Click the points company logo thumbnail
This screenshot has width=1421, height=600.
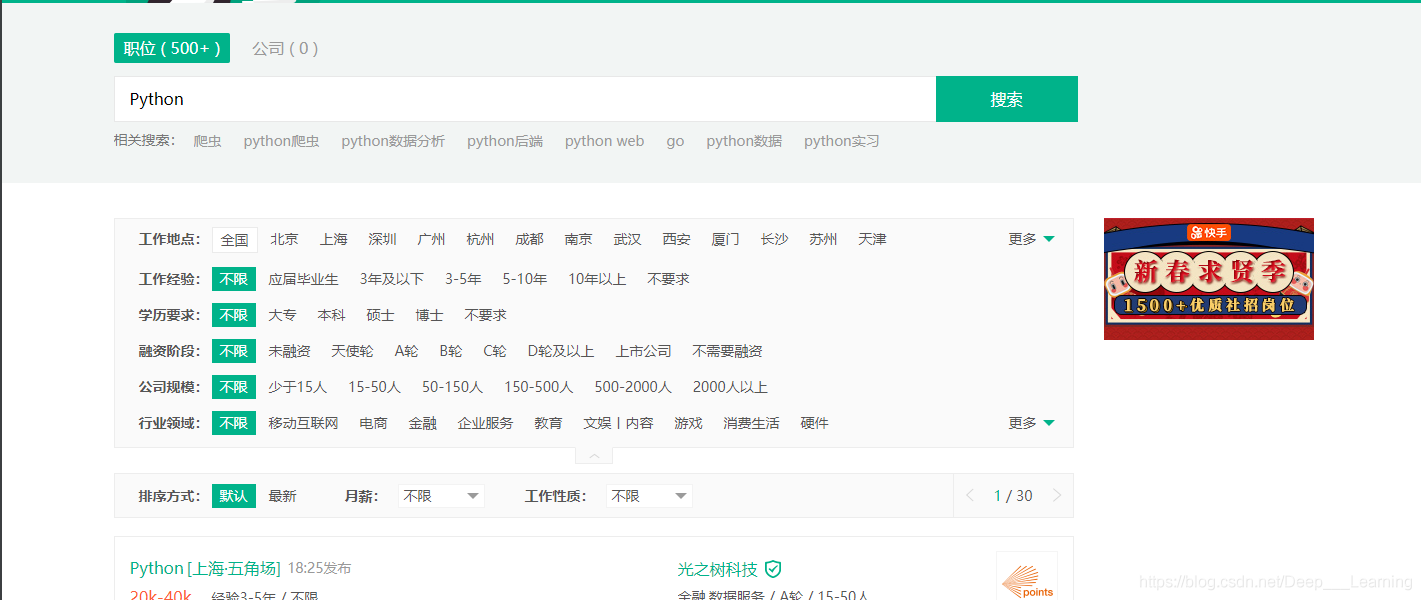tap(1026, 578)
